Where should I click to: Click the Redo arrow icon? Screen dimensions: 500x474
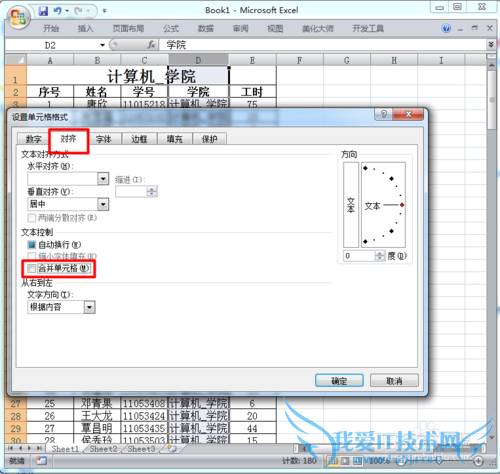(79, 11)
